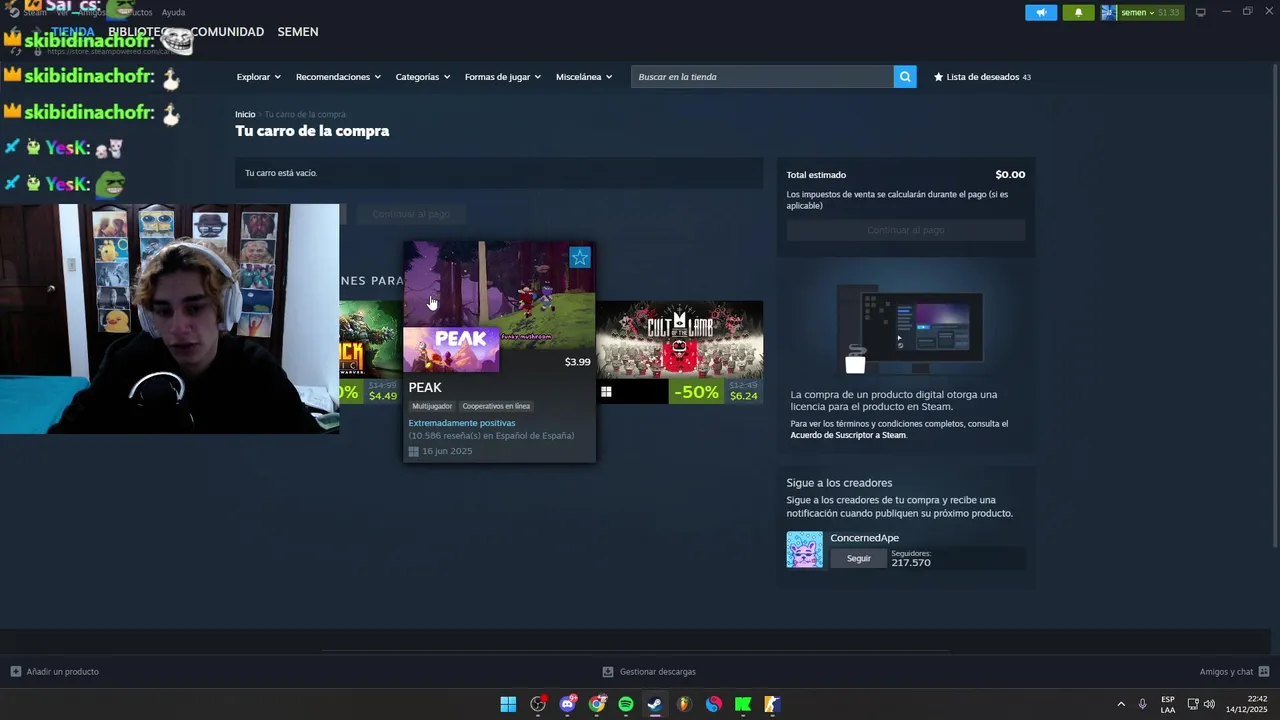Expand the Recomendaciones dropdown

click(x=338, y=77)
